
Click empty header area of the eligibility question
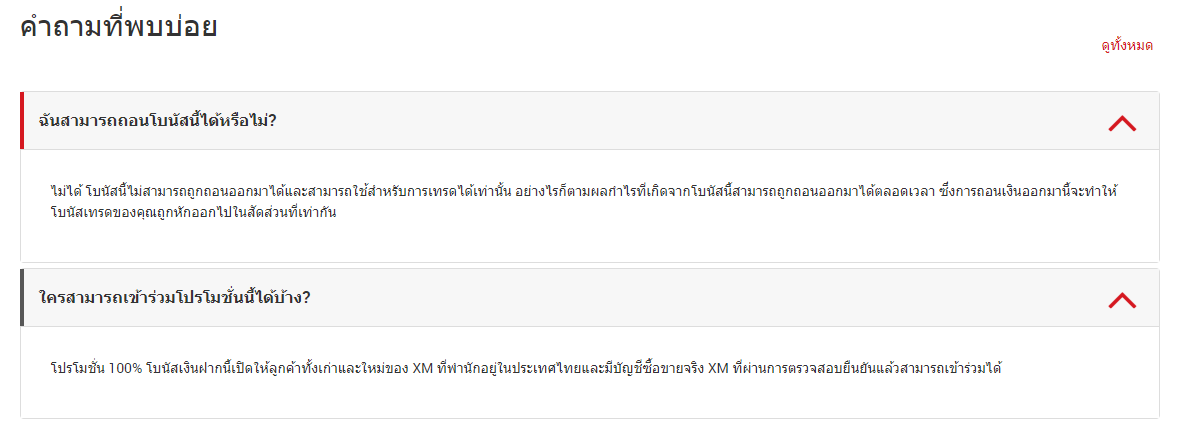[x=700, y=298]
